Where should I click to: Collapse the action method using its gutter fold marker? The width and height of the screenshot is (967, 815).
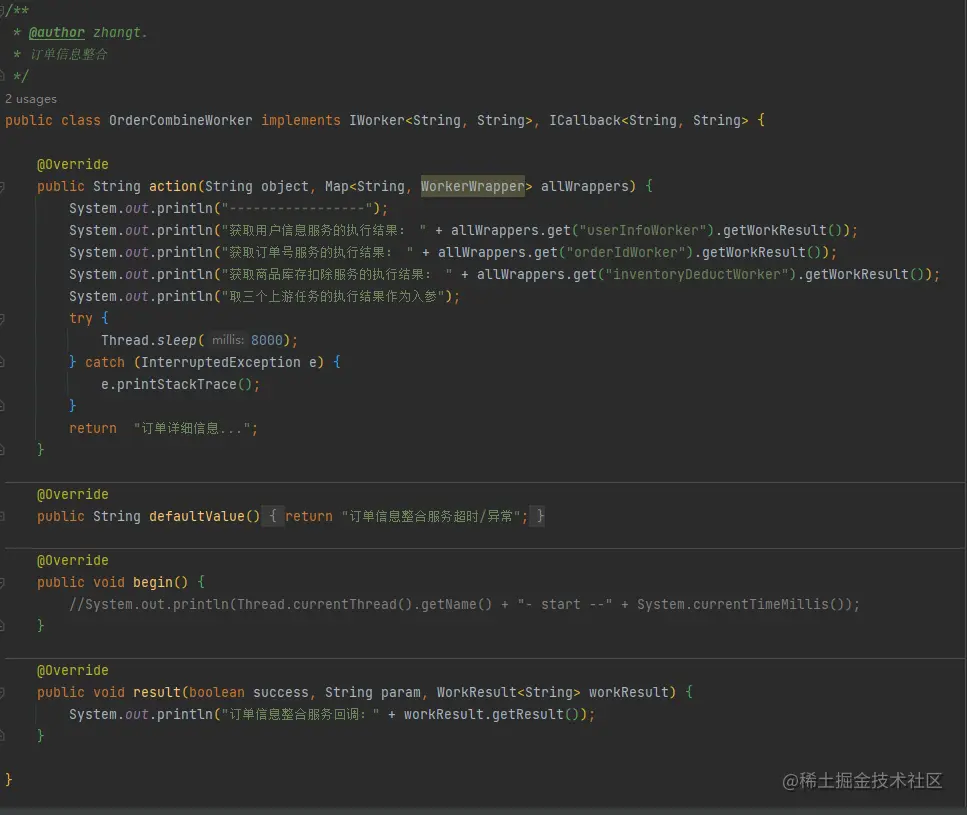pyautogui.click(x=2, y=186)
